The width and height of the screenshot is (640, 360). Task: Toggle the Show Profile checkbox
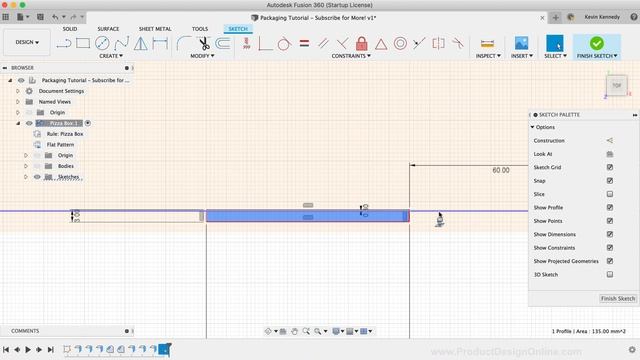point(610,207)
